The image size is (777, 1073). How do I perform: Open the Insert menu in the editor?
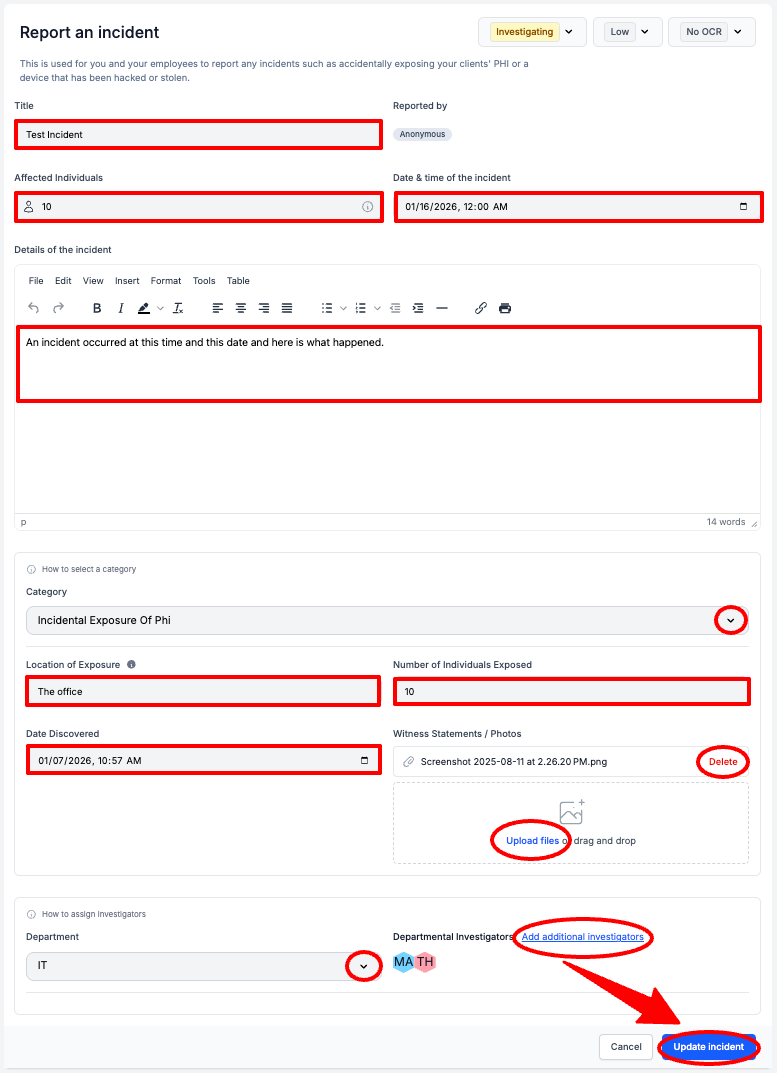pos(127,281)
